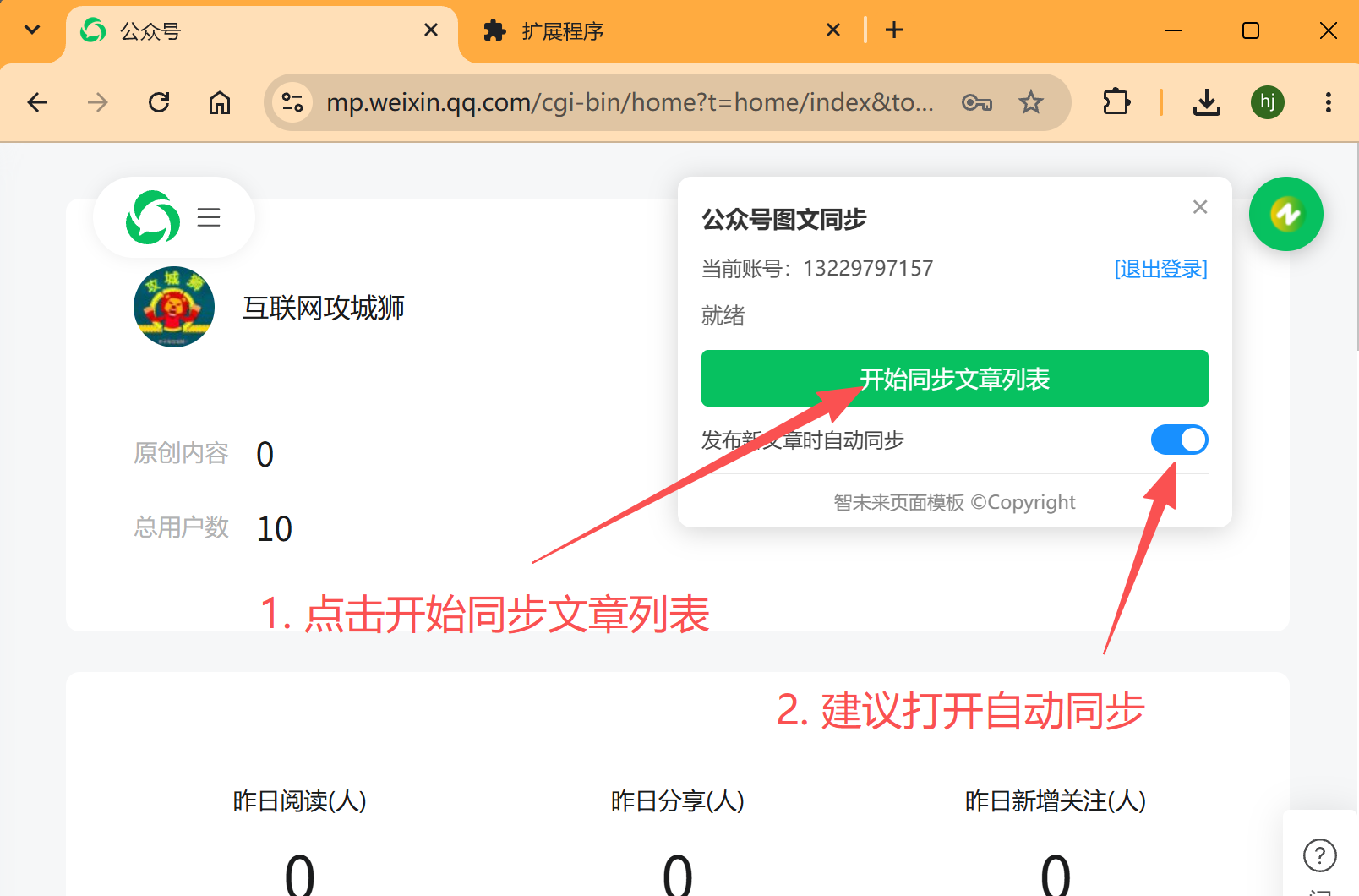Image resolution: width=1359 pixels, height=896 pixels.
Task: Click the address bar URL
Action: pyautogui.click(x=630, y=102)
